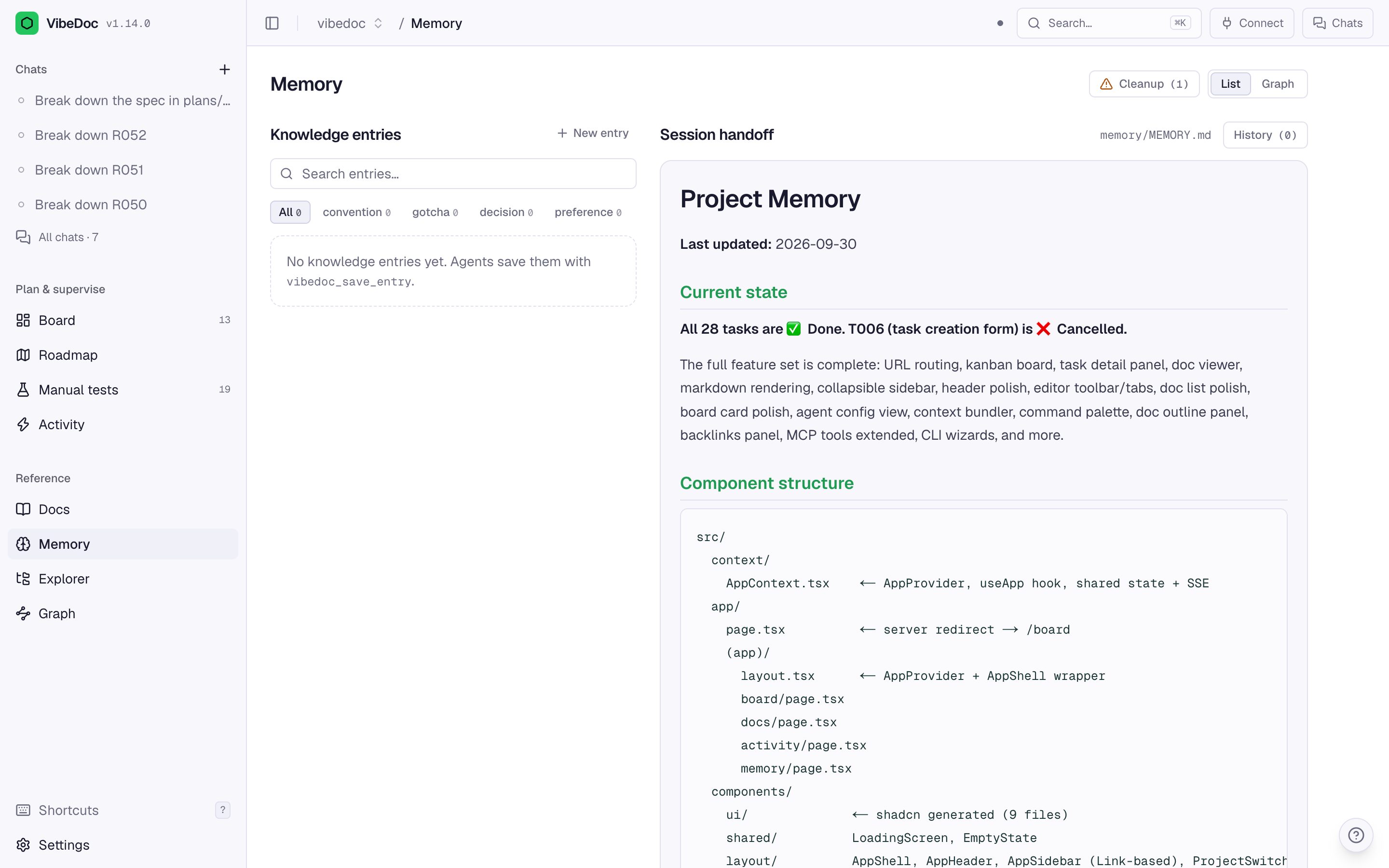Focus the Search entries field
Viewport: 1389px width, 868px height.
click(453, 174)
